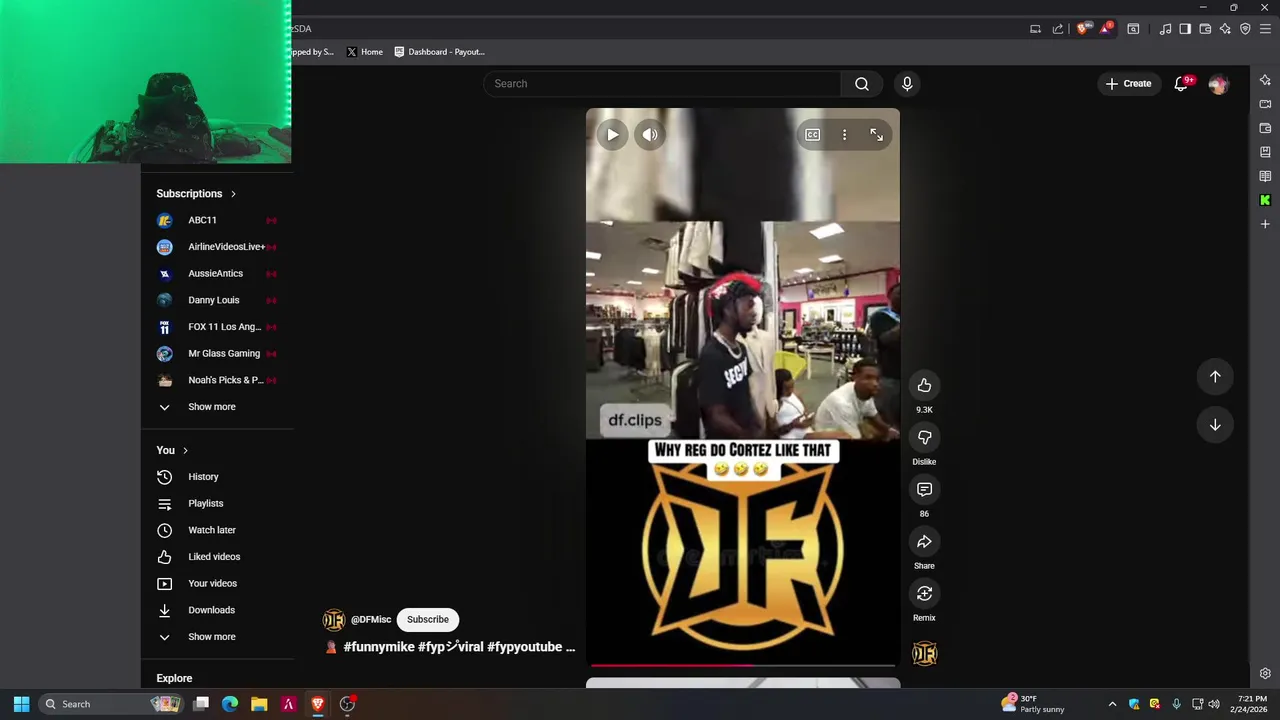Screen dimensions: 1280x720
Task: Seek on the Short's red progress bar
Action: click(742, 665)
